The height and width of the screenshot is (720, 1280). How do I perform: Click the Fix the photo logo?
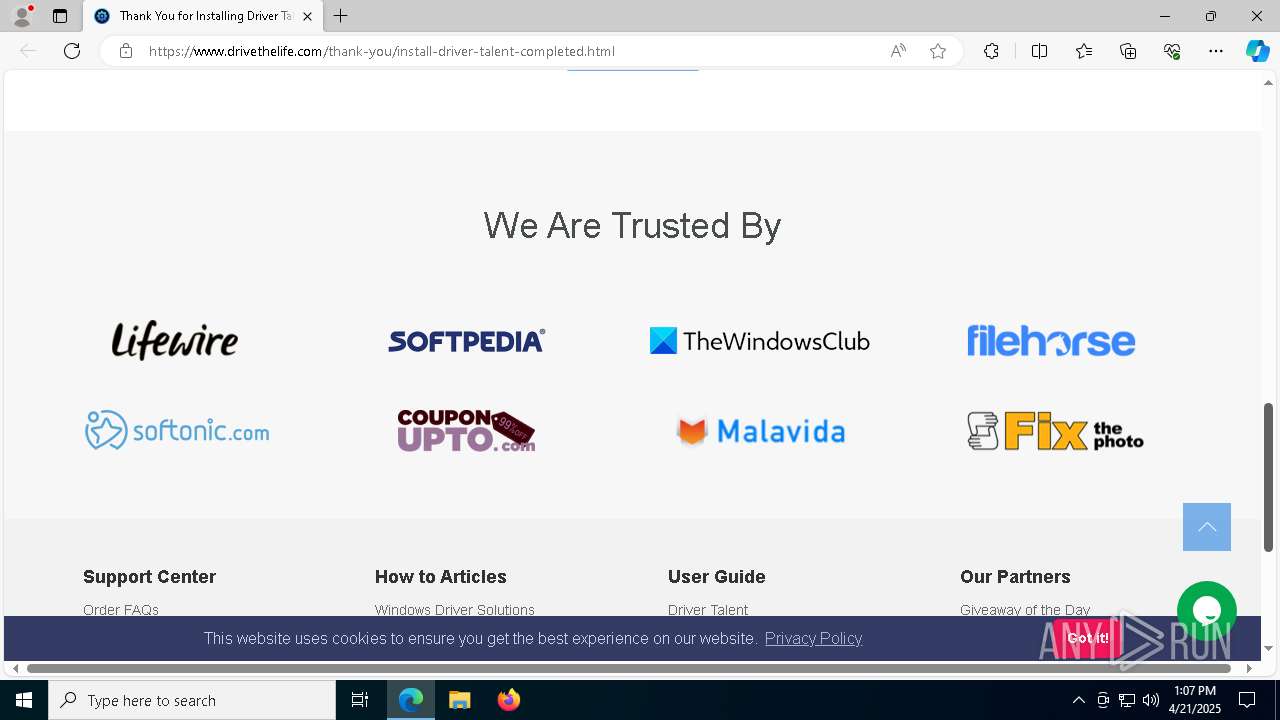click(x=1055, y=431)
